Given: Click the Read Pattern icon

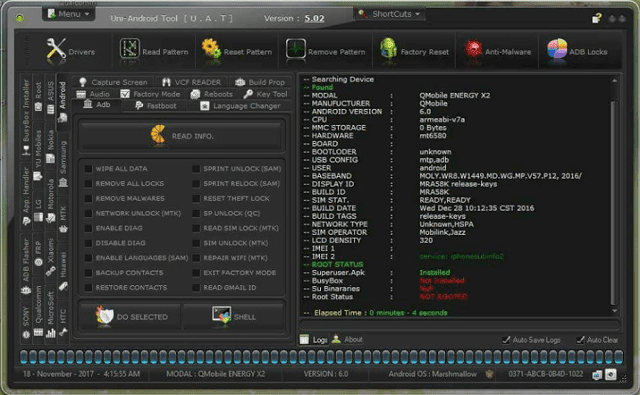Looking at the screenshot, I should click(130, 49).
